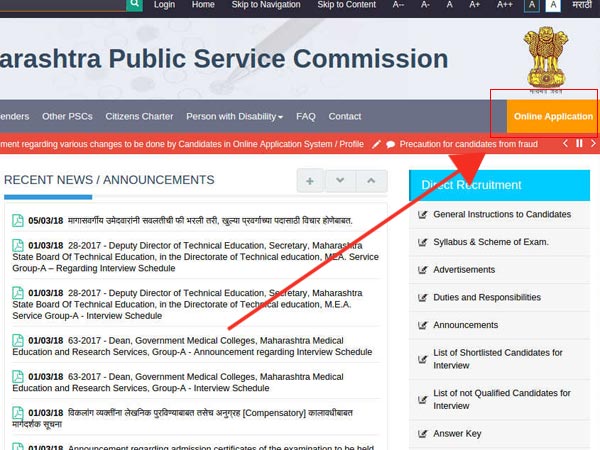600x450 pixels.
Task: Click the orange Online Application button
Action: click(x=553, y=116)
